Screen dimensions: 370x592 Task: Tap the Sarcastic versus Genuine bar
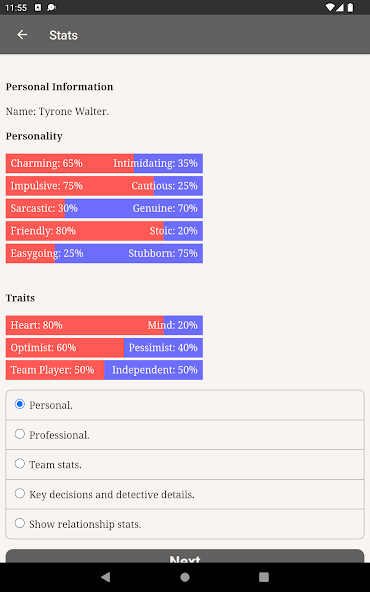104,208
